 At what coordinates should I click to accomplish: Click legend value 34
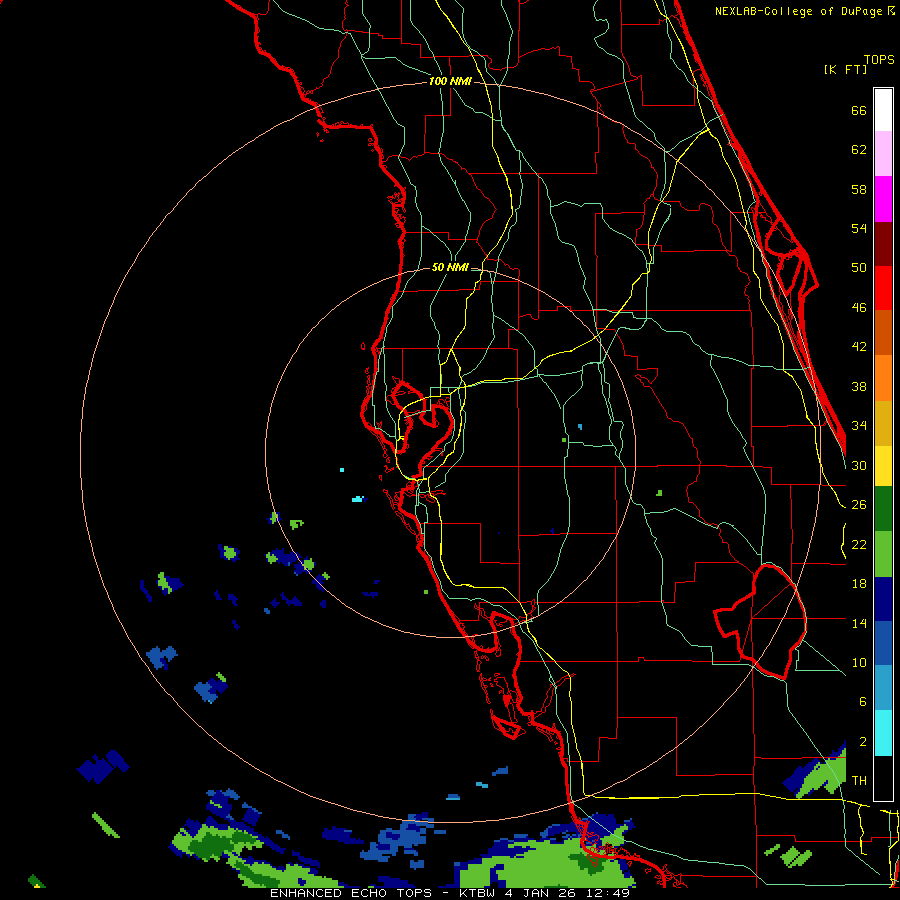point(859,426)
